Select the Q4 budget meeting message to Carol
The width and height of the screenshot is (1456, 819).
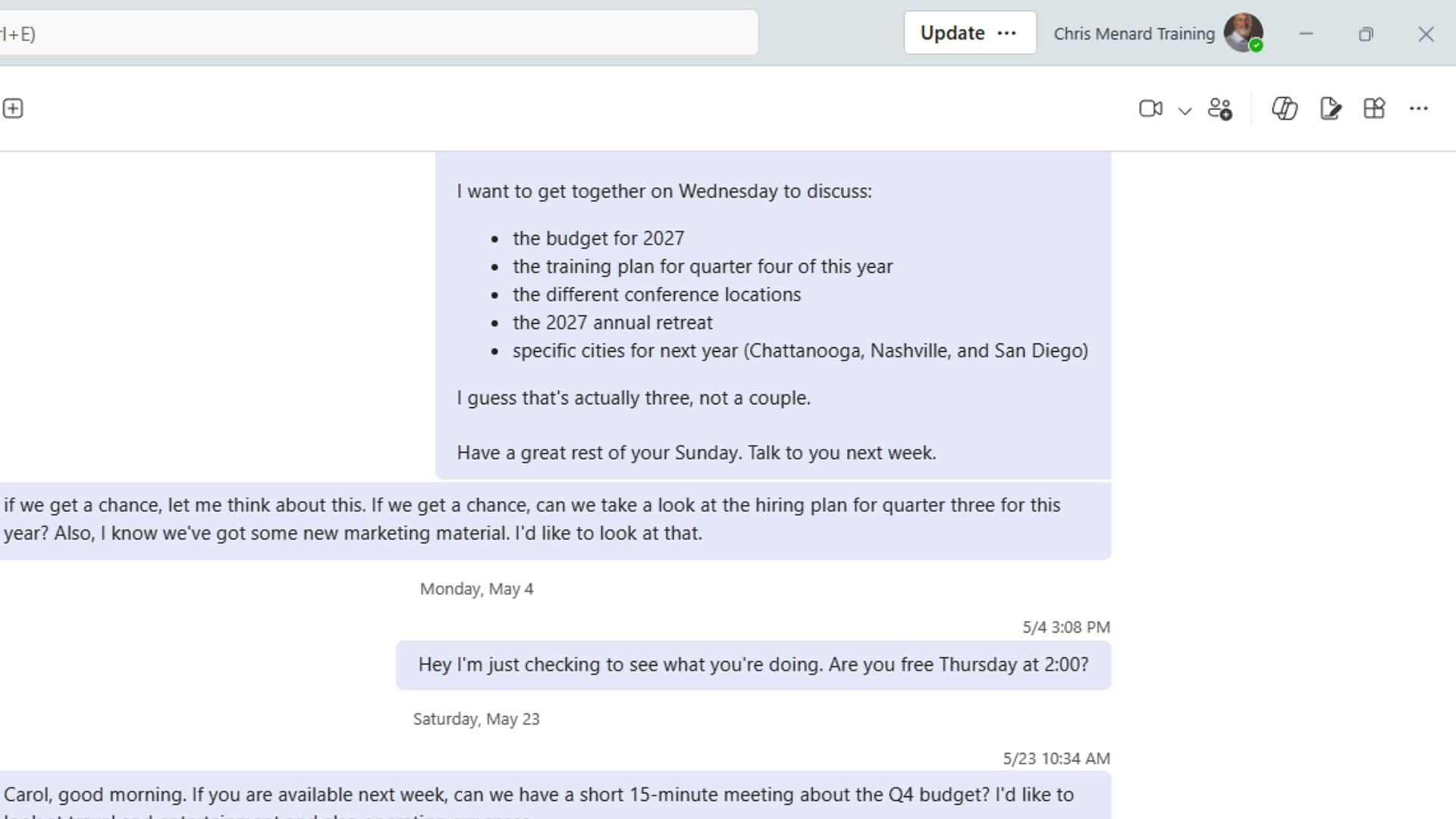tap(555, 795)
